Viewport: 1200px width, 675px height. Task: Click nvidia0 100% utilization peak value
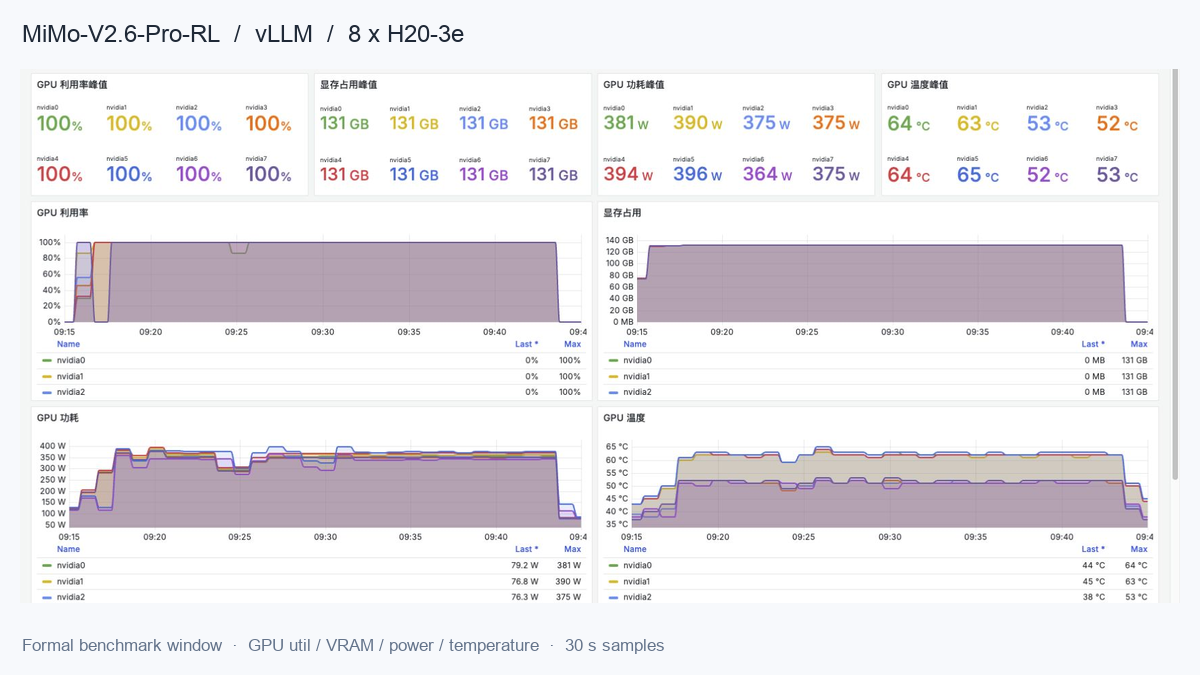[60, 123]
